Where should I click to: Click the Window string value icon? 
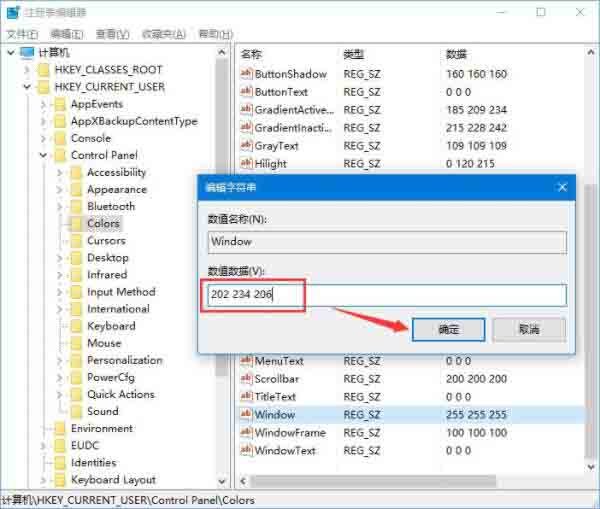click(246, 414)
